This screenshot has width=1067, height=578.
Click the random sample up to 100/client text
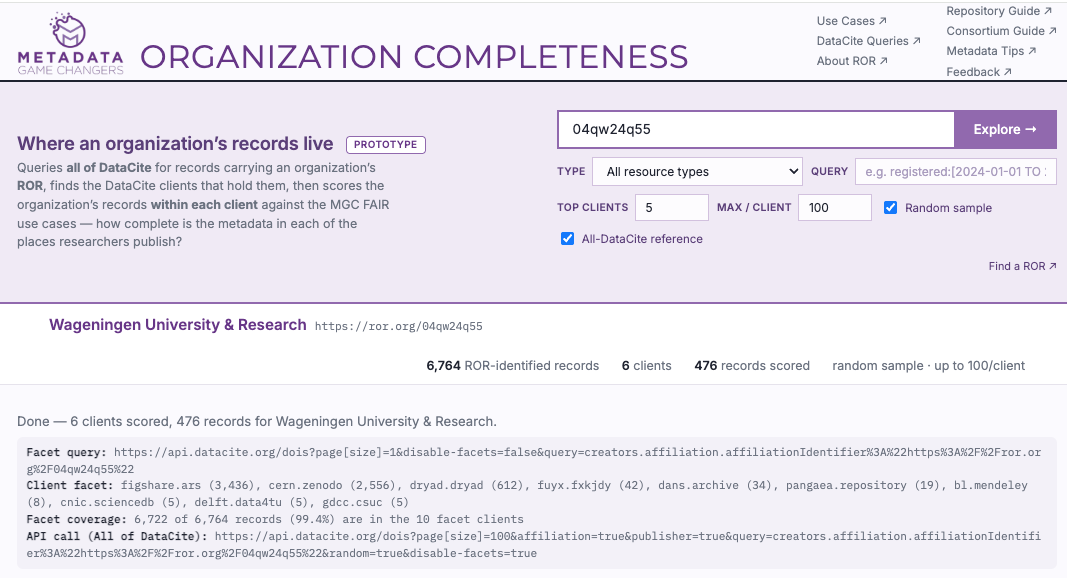point(928,366)
